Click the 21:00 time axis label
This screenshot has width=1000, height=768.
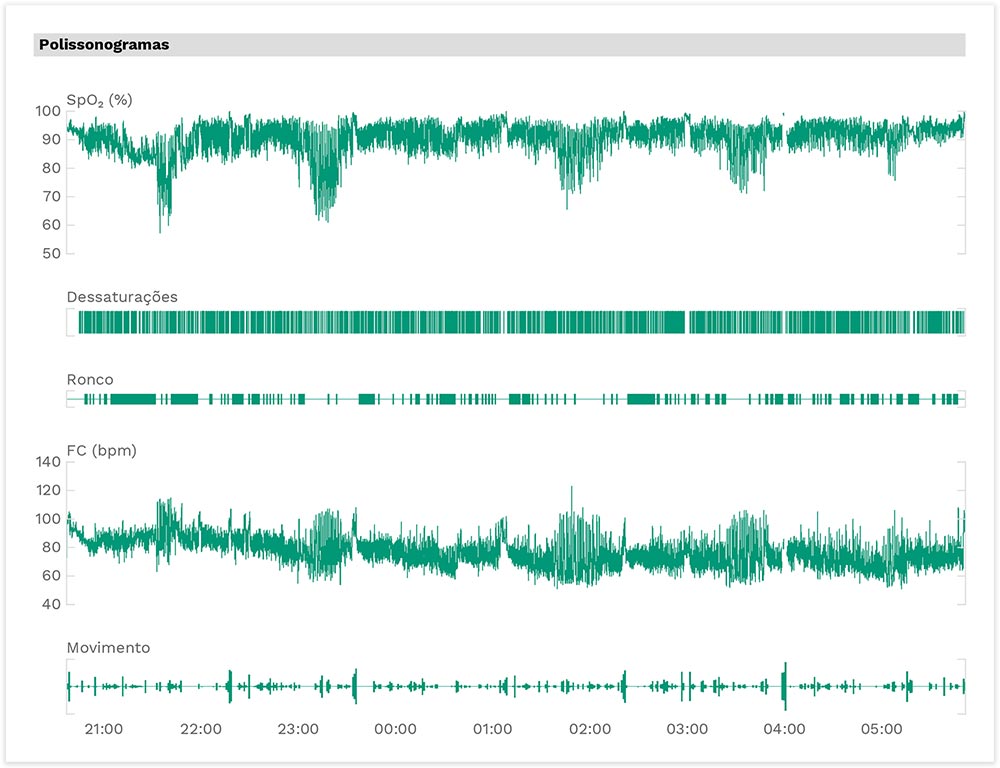(103, 729)
